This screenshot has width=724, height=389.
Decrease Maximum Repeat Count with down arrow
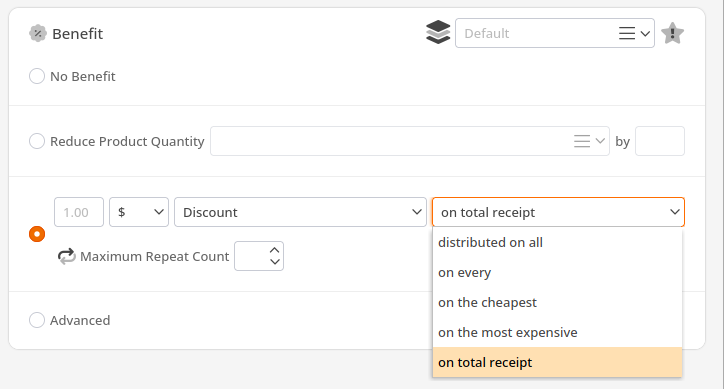[275, 261]
